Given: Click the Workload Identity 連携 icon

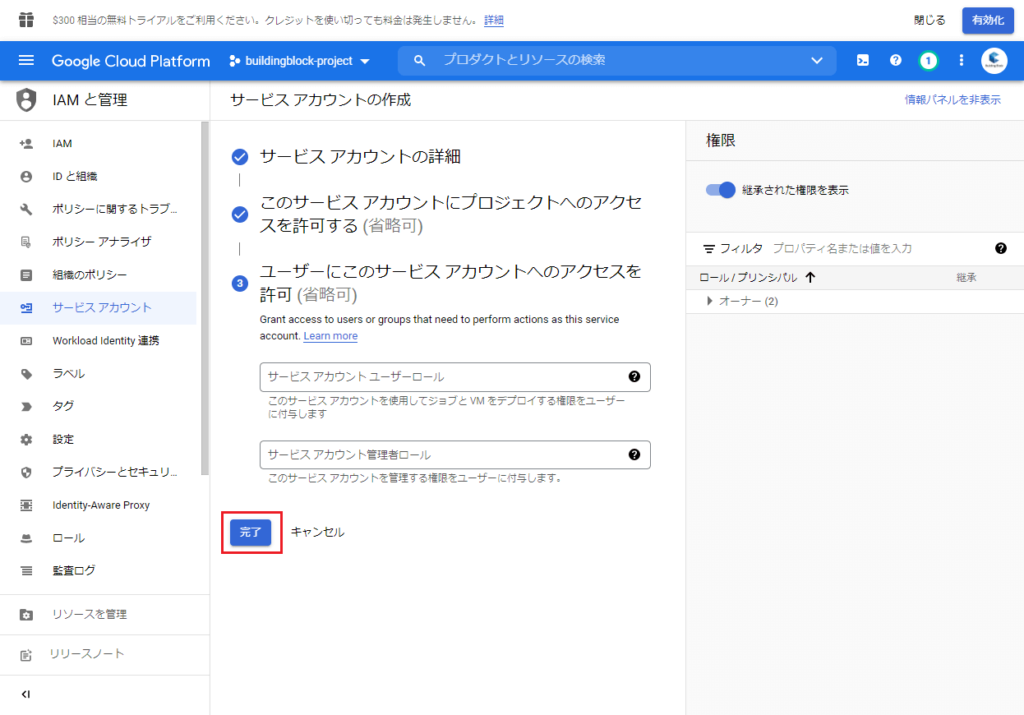Looking at the screenshot, I should pos(26,341).
